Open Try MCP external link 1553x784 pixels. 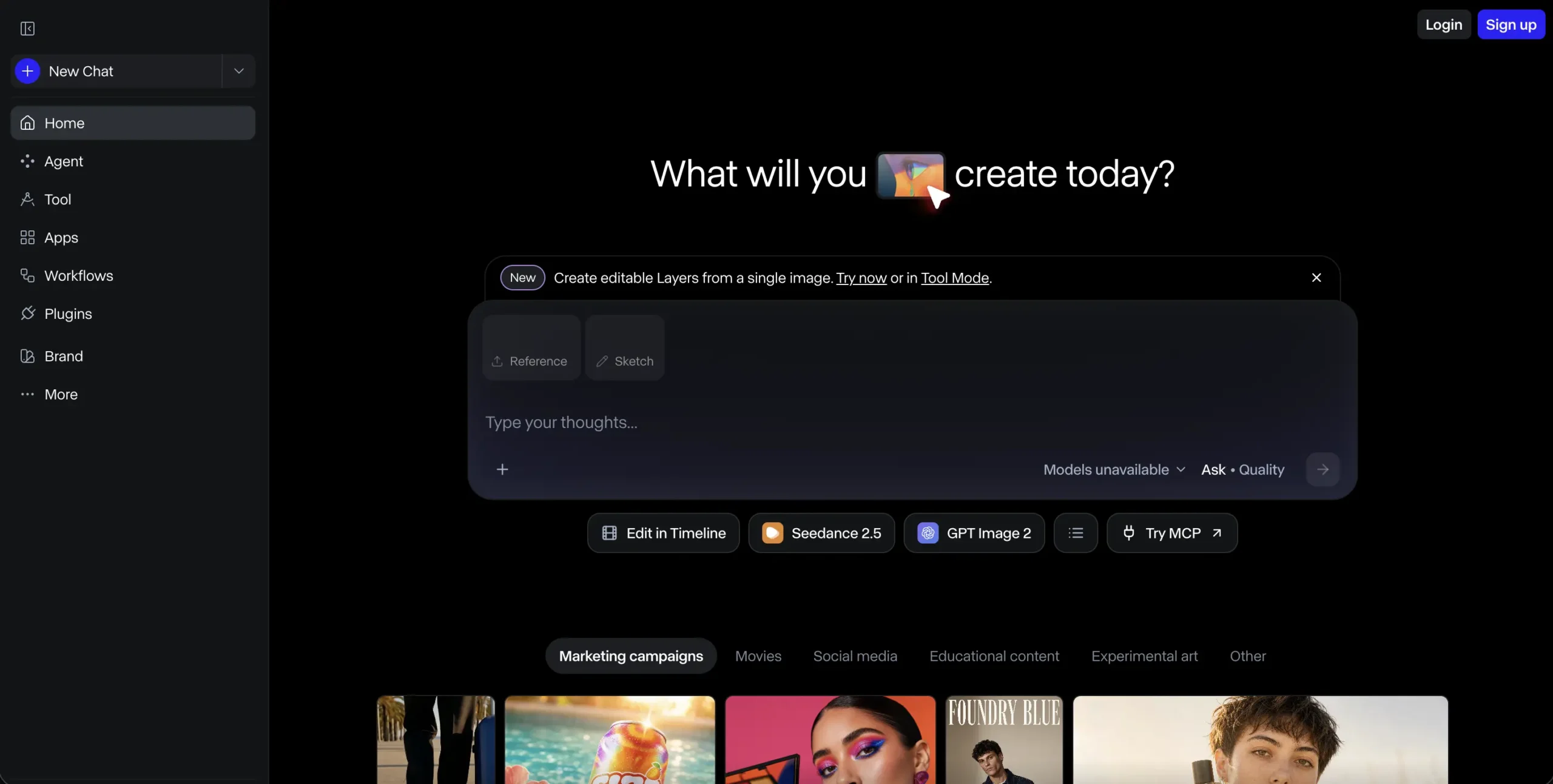[1172, 534]
